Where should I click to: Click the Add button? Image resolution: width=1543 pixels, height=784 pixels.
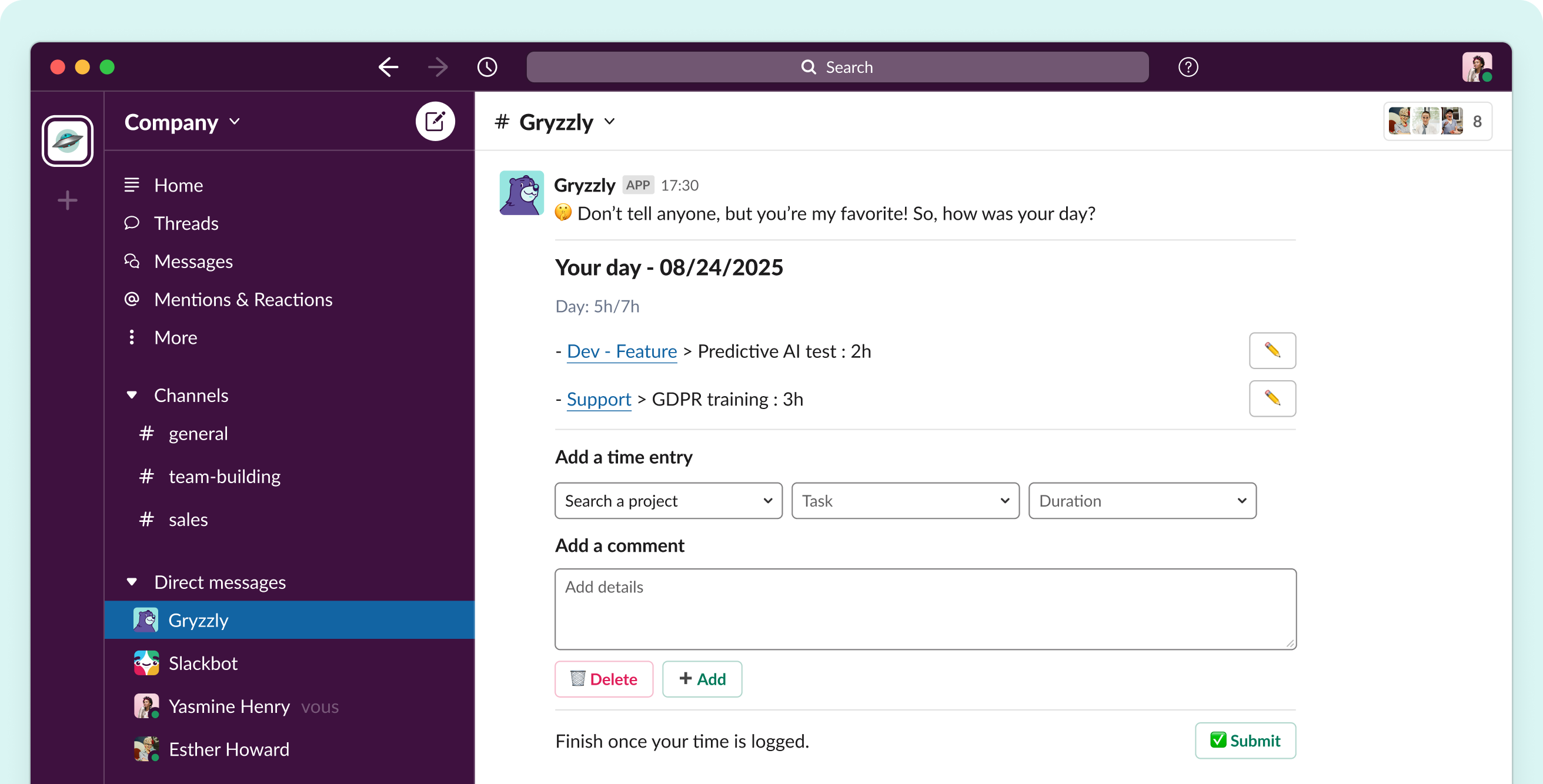coord(702,679)
